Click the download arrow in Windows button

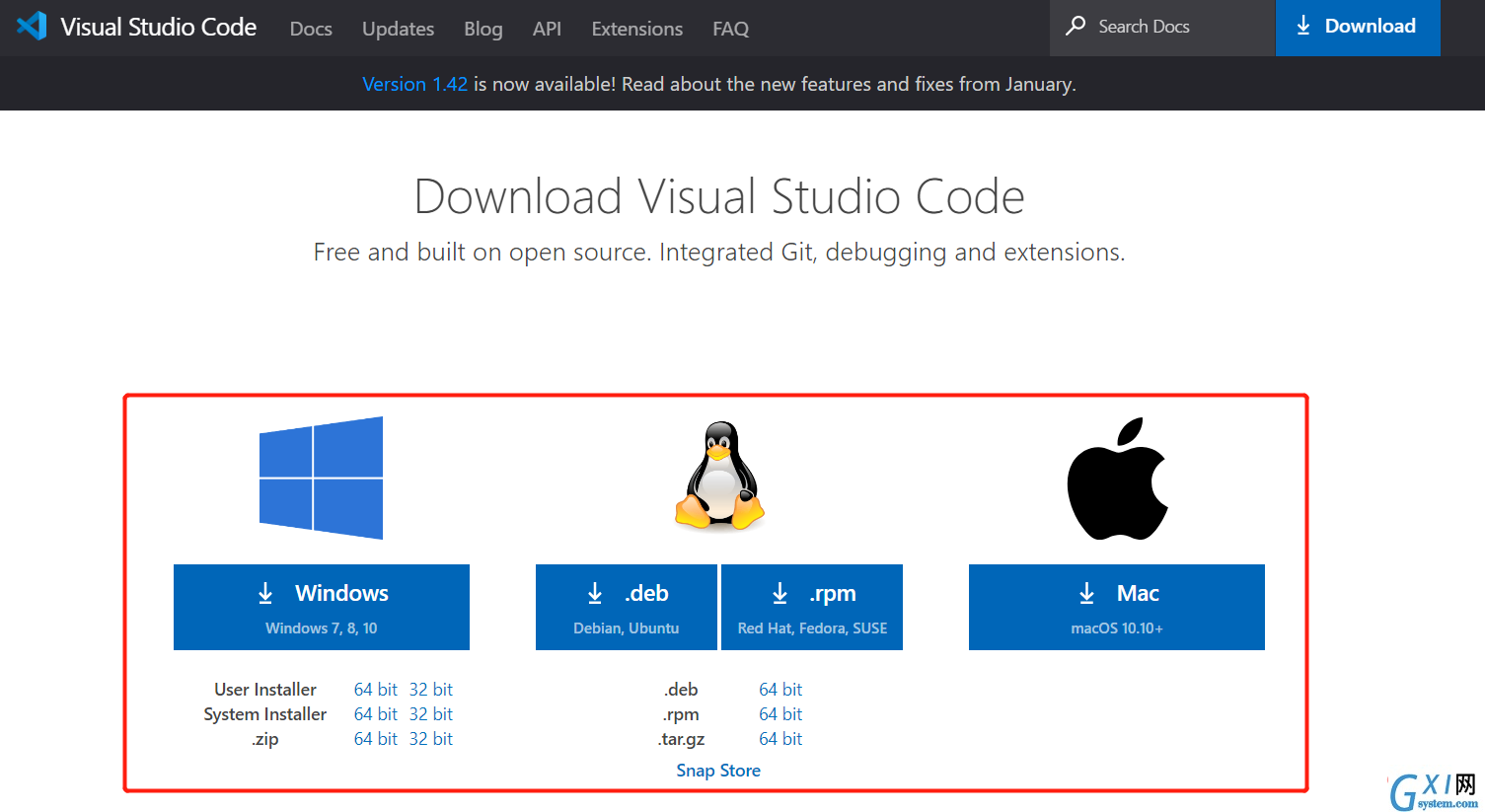(x=265, y=593)
